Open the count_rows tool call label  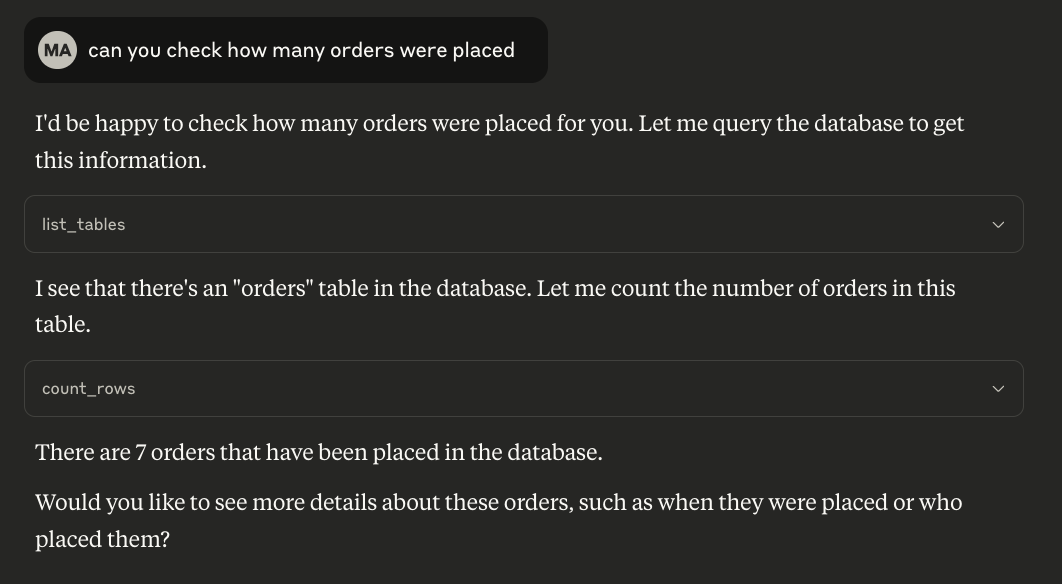[89, 388]
